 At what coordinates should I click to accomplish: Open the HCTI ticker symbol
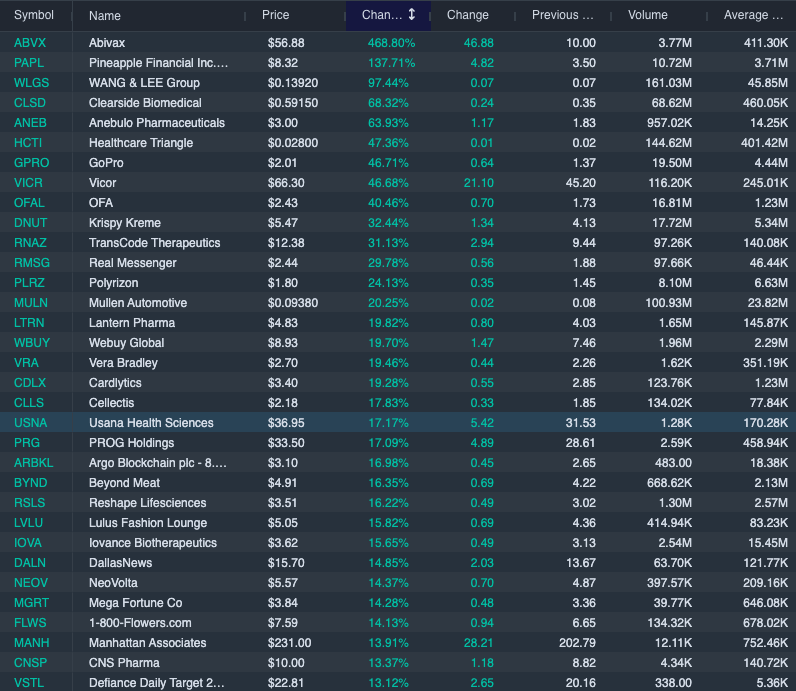point(28,143)
